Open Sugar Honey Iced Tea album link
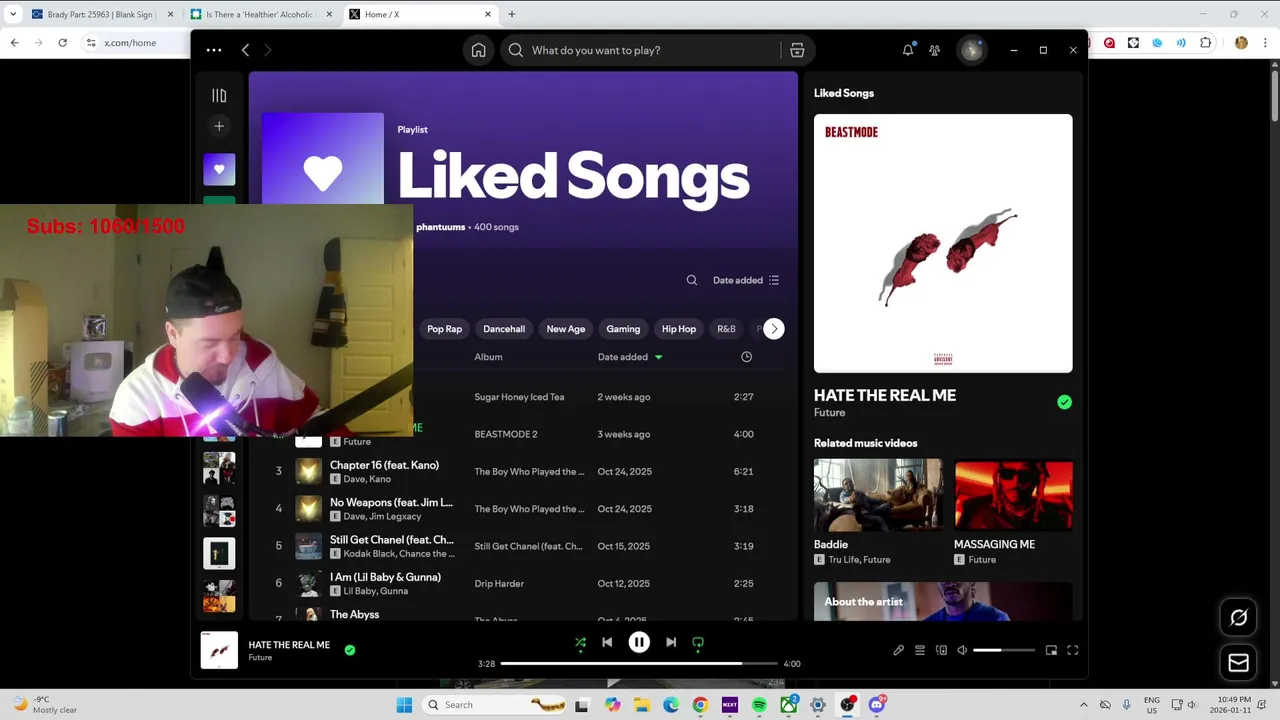The width and height of the screenshot is (1280, 720). [519, 397]
